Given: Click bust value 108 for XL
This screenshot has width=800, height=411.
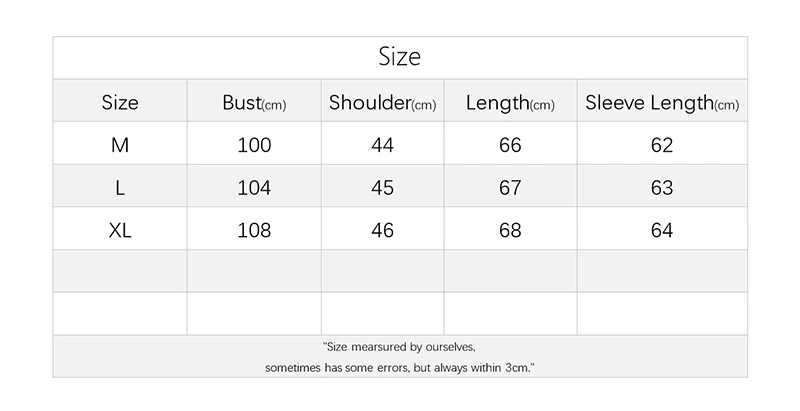Looking at the screenshot, I should [x=254, y=230].
